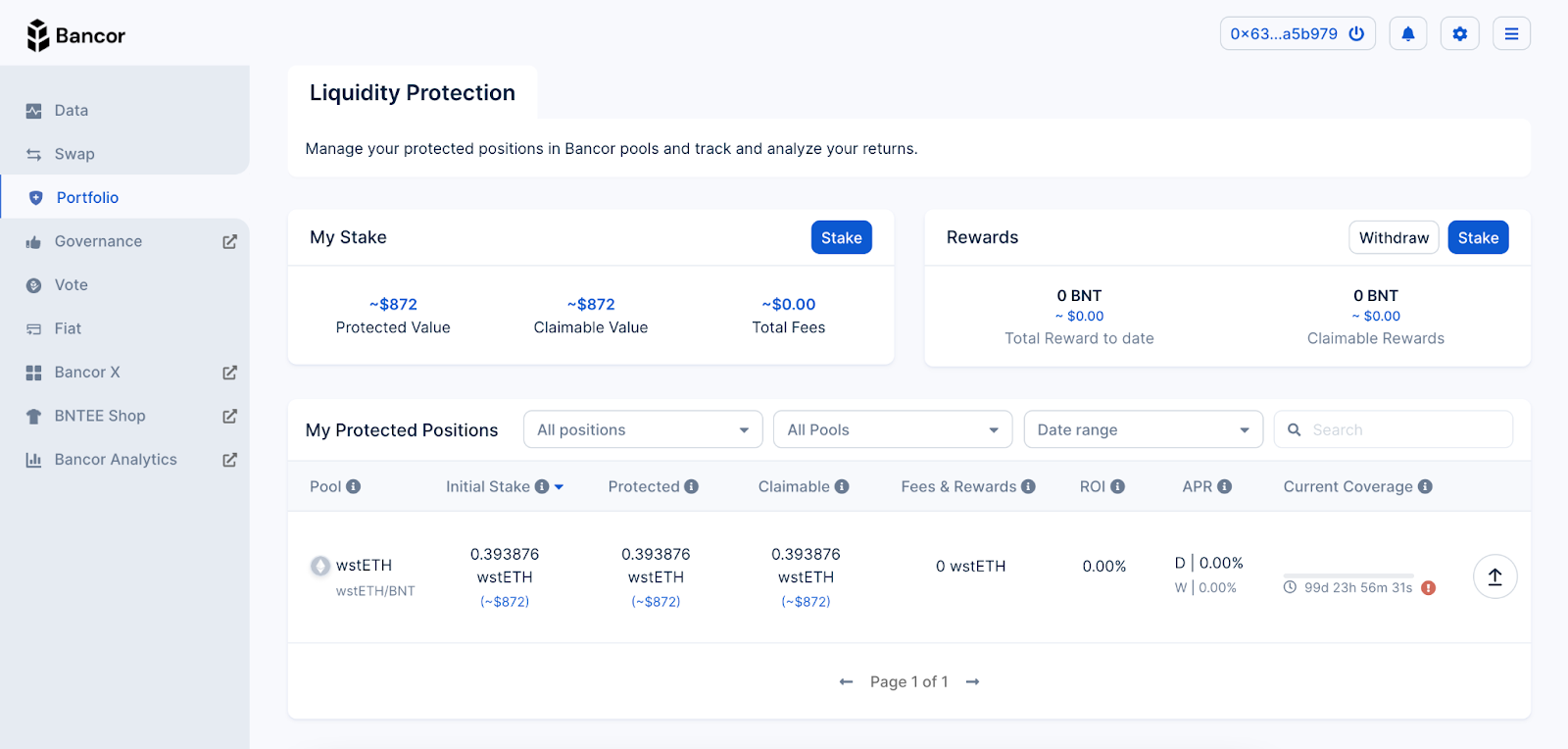Open settings gear icon
1568x749 pixels.
[1460, 33]
